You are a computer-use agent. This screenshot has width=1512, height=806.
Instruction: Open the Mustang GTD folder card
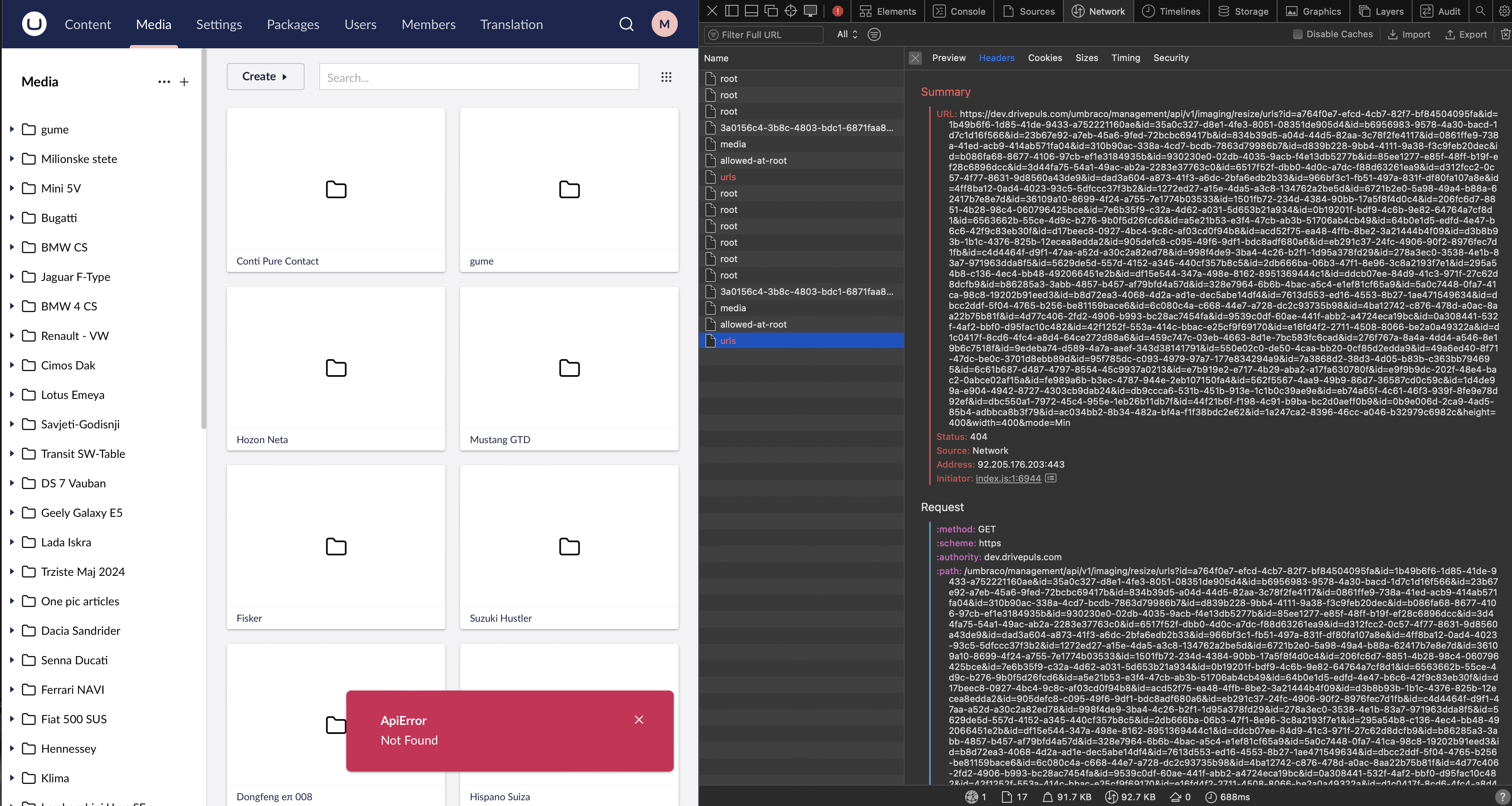pyautogui.click(x=569, y=368)
